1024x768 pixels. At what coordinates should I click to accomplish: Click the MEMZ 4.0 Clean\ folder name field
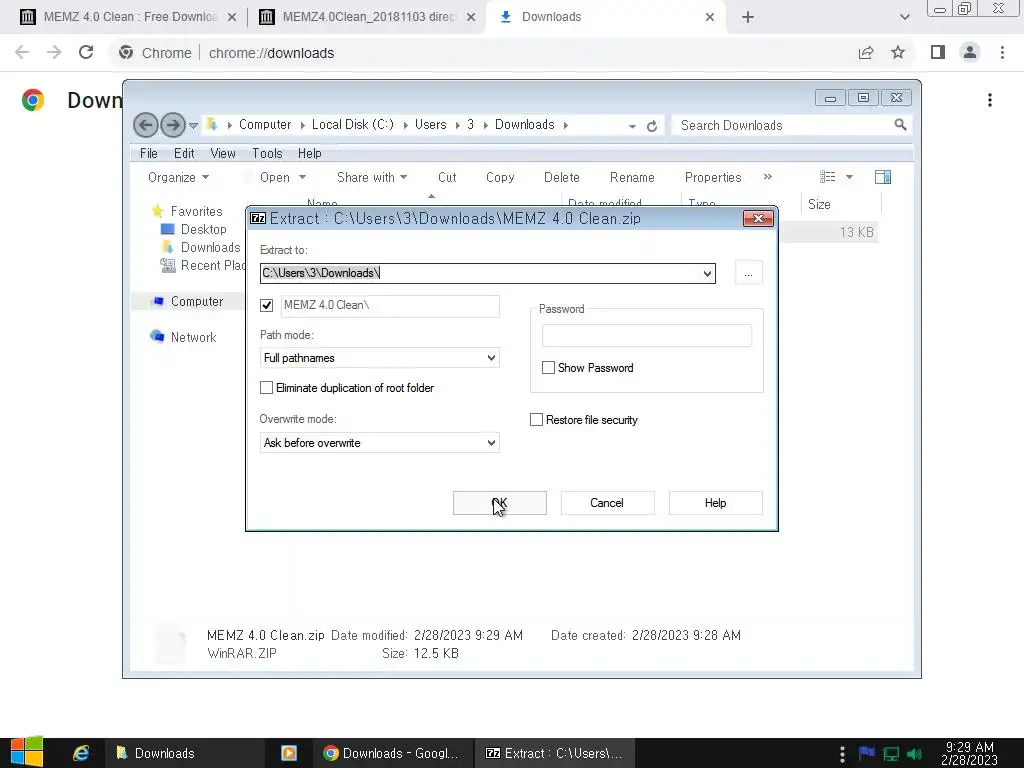point(391,306)
